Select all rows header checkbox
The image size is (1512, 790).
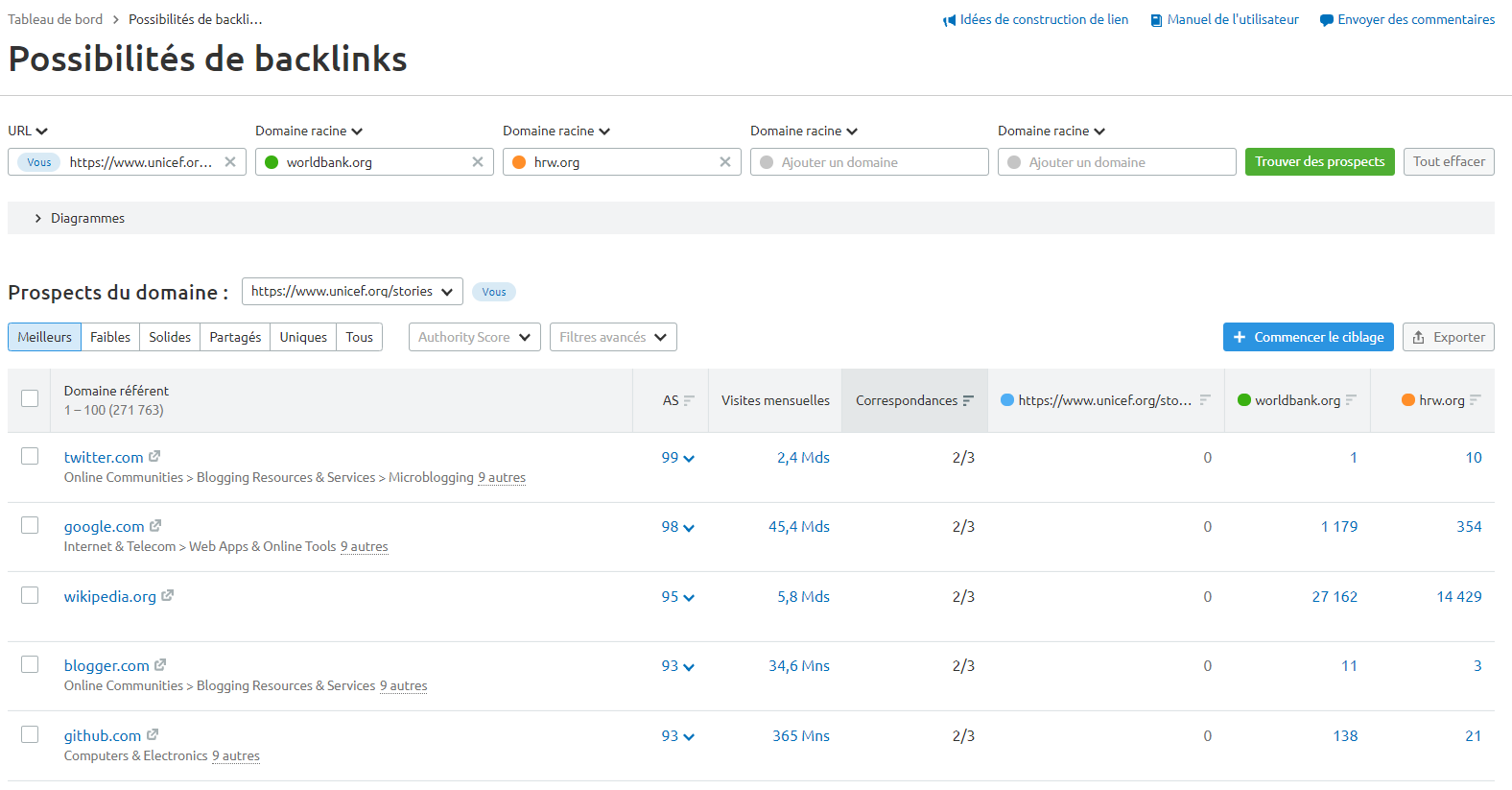(30, 398)
